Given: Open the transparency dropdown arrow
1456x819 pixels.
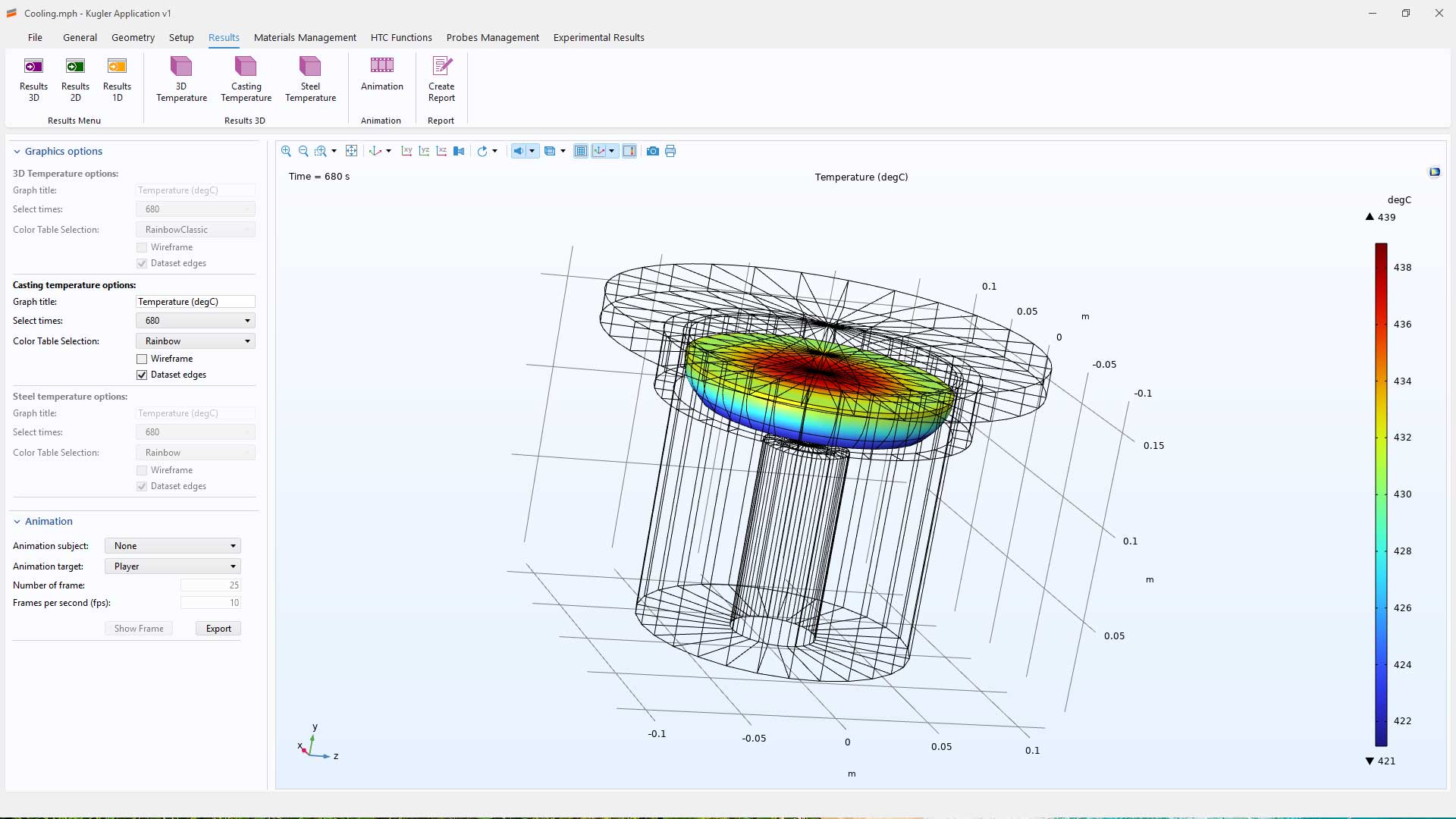Looking at the screenshot, I should coord(563,151).
